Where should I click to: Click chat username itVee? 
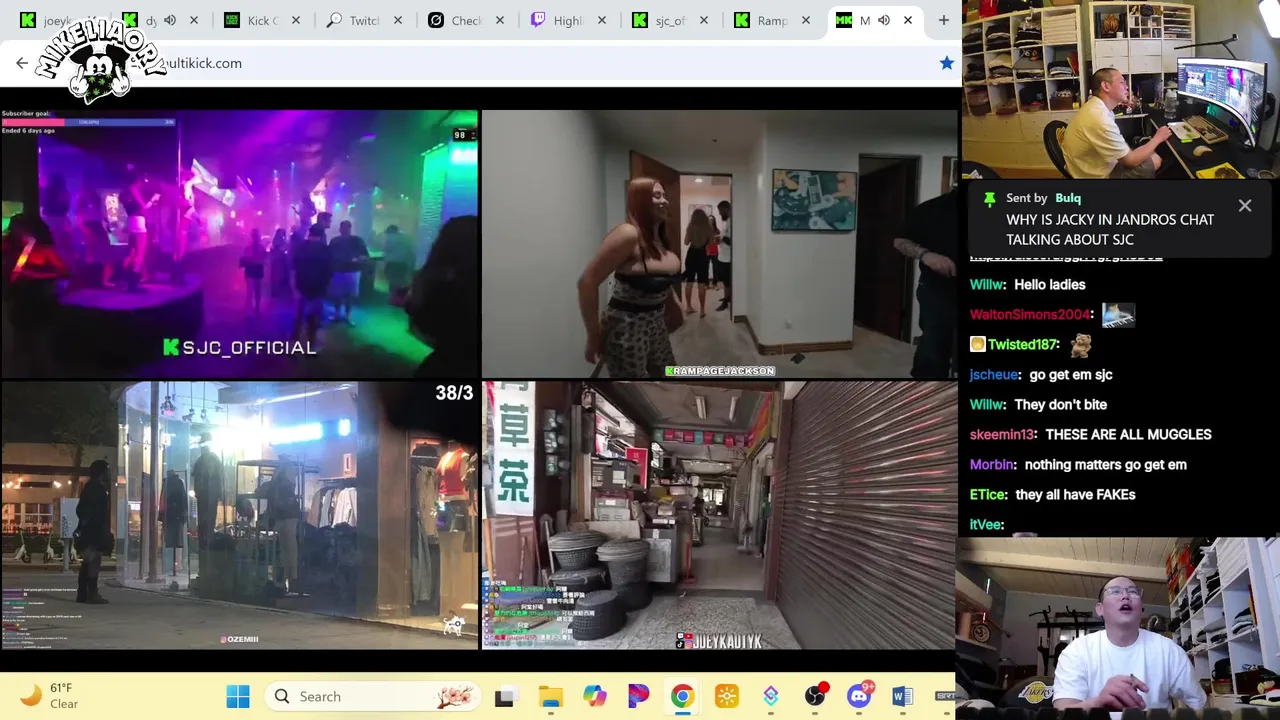[985, 525]
